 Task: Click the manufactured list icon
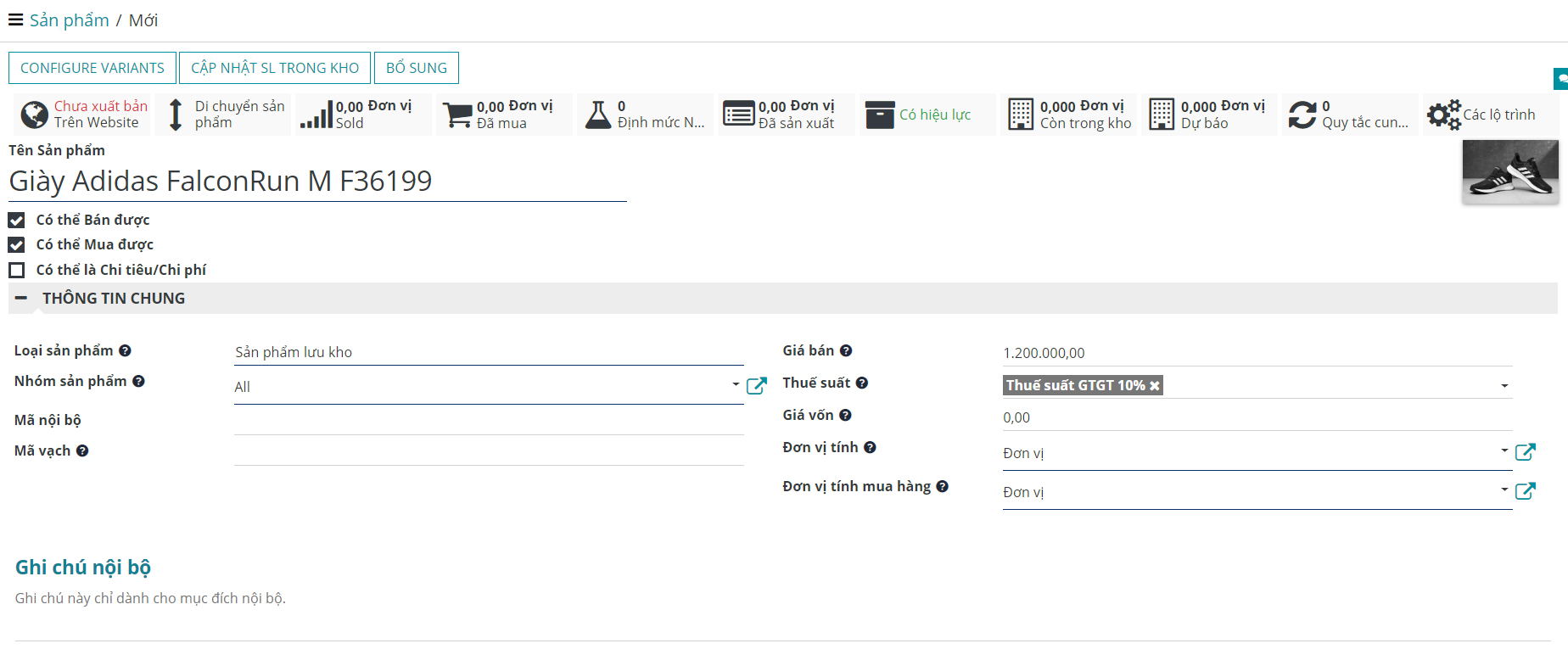click(x=739, y=114)
